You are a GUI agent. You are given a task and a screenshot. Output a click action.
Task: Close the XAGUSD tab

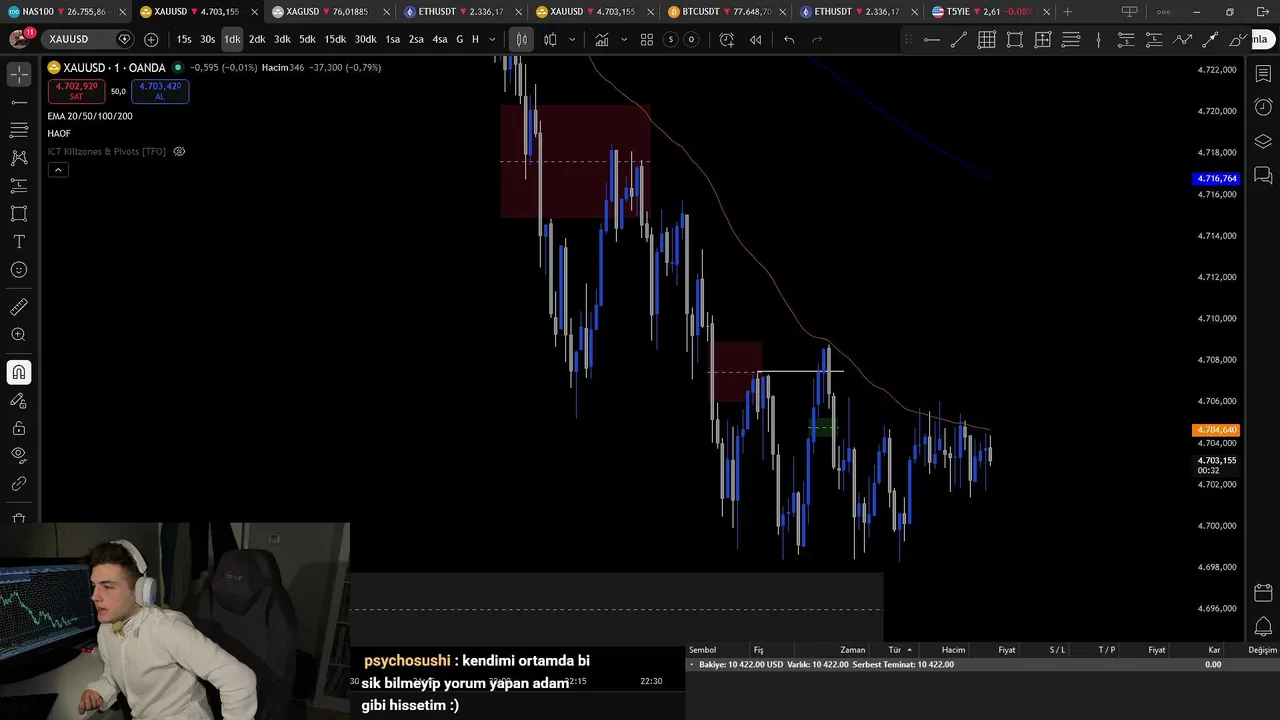click(386, 12)
